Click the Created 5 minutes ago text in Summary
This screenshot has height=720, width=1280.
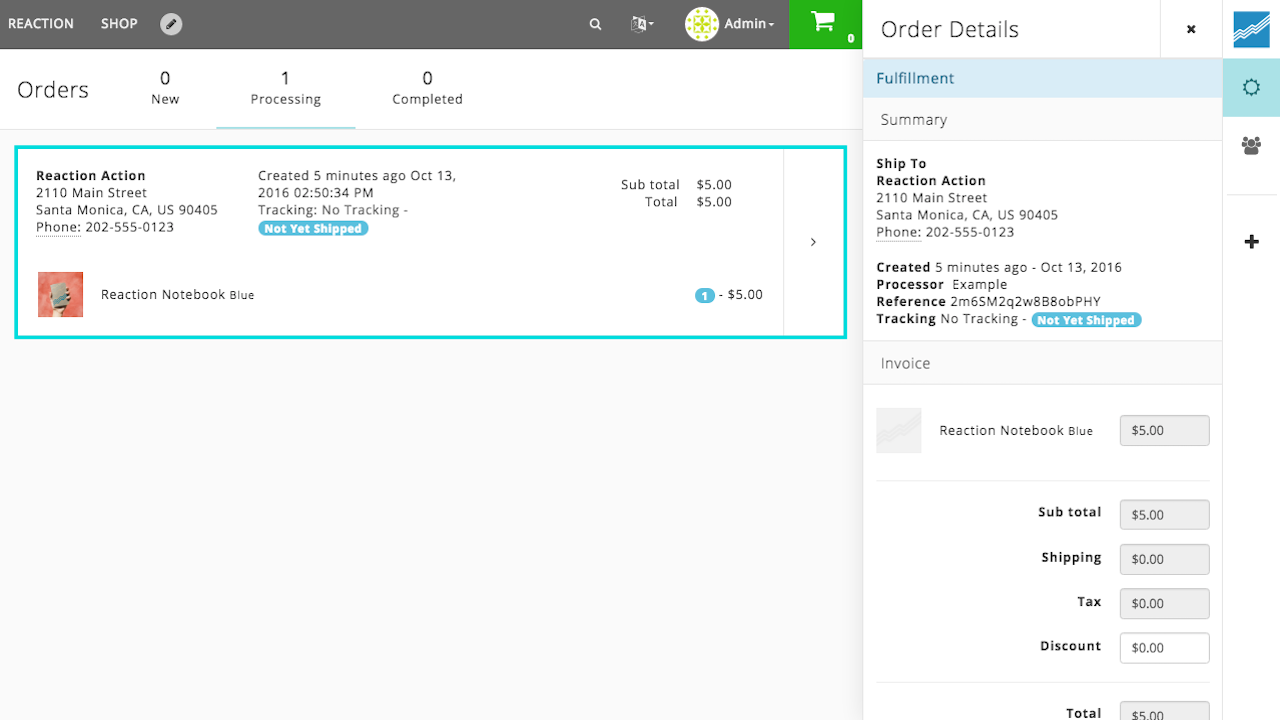click(x=999, y=268)
